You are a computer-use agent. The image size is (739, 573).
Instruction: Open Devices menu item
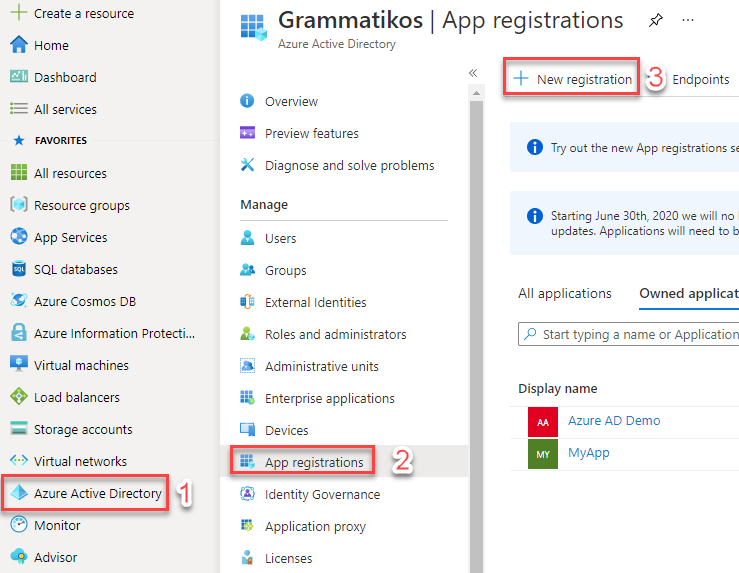[x=343, y=430]
